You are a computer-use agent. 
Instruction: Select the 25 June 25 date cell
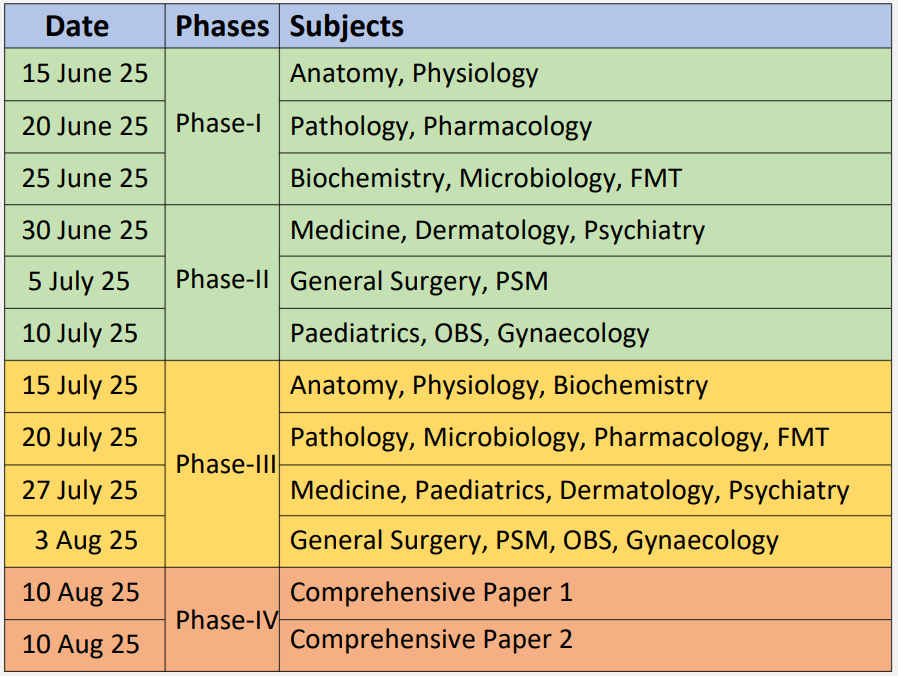pos(85,178)
